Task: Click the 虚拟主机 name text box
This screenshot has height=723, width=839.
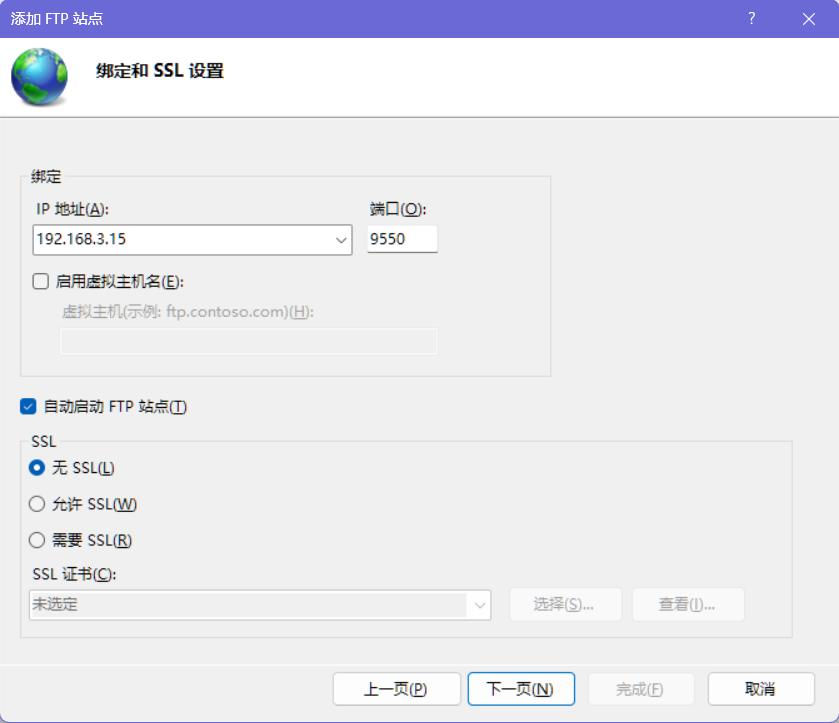Action: point(249,341)
